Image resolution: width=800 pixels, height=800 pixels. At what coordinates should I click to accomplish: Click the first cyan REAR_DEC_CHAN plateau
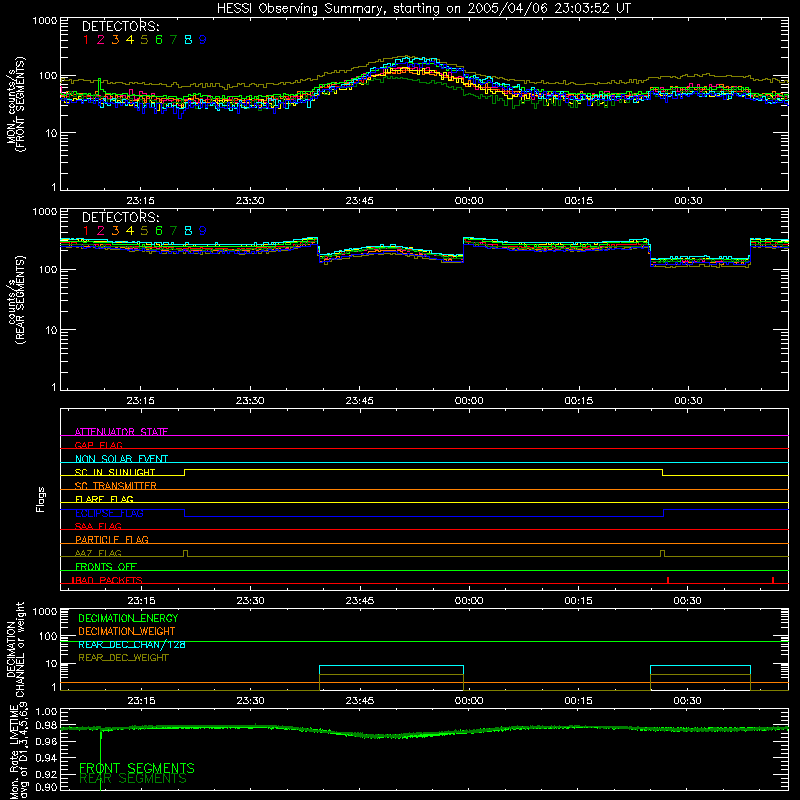[391, 666]
